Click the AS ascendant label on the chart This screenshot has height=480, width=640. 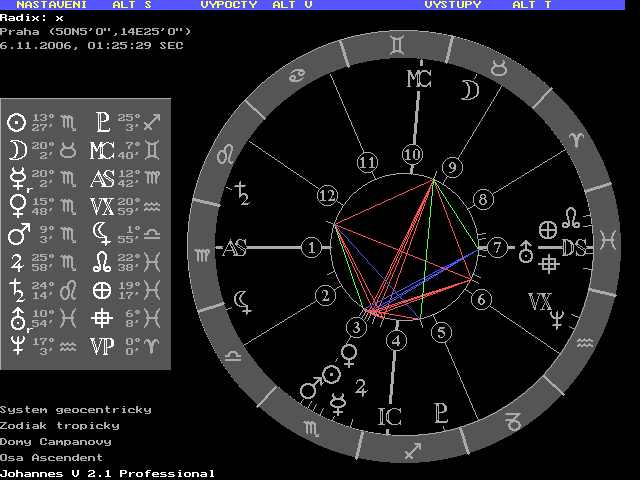pyautogui.click(x=234, y=248)
